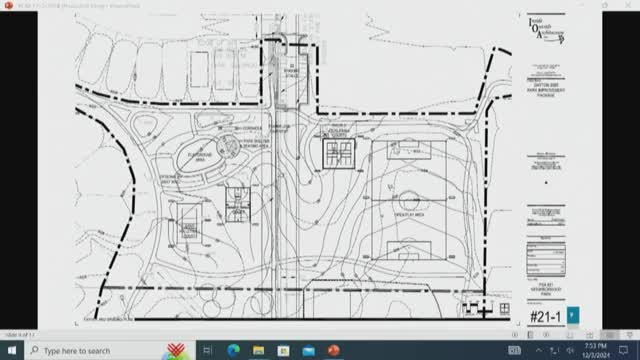Open File Explorer from the taskbar
640x360 pixels.
[258, 350]
